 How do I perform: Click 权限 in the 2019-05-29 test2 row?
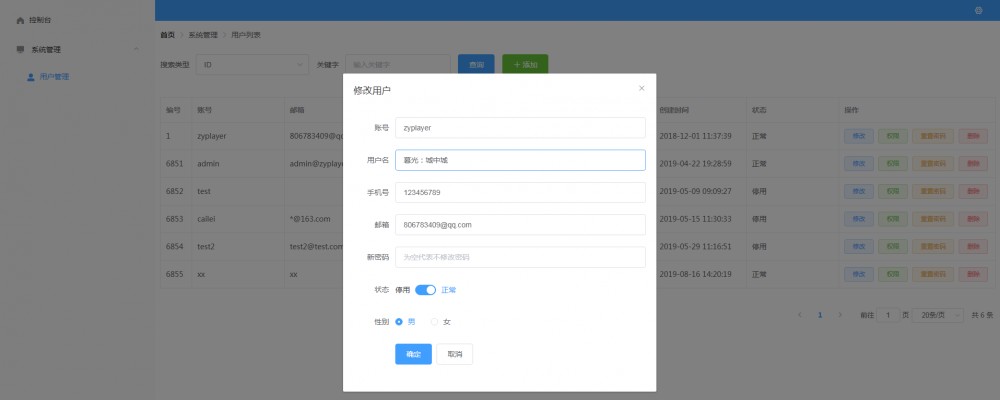893,246
